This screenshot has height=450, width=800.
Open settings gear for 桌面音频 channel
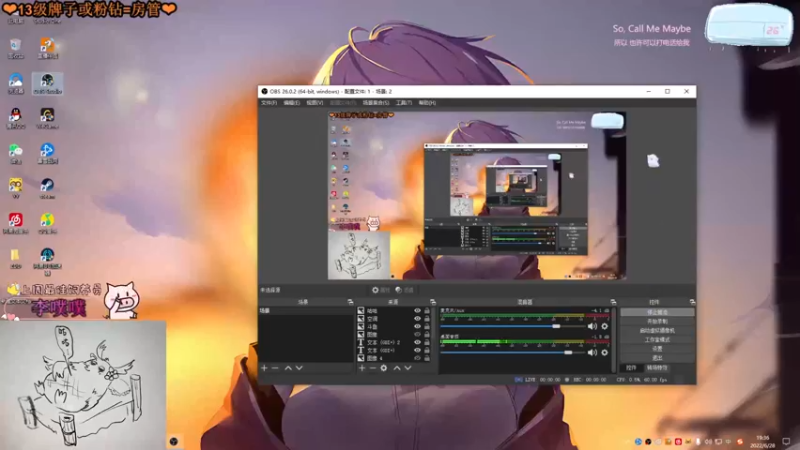[605, 353]
